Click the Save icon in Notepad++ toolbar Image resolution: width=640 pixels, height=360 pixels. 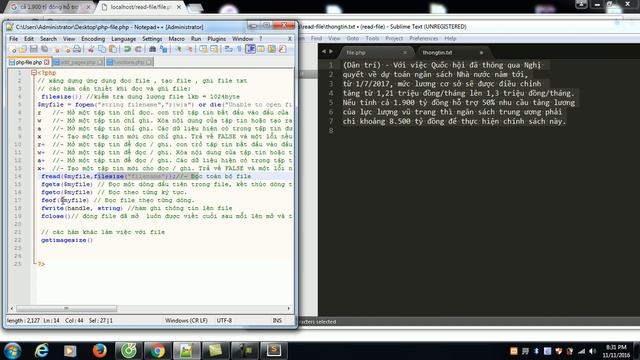tap(33, 49)
